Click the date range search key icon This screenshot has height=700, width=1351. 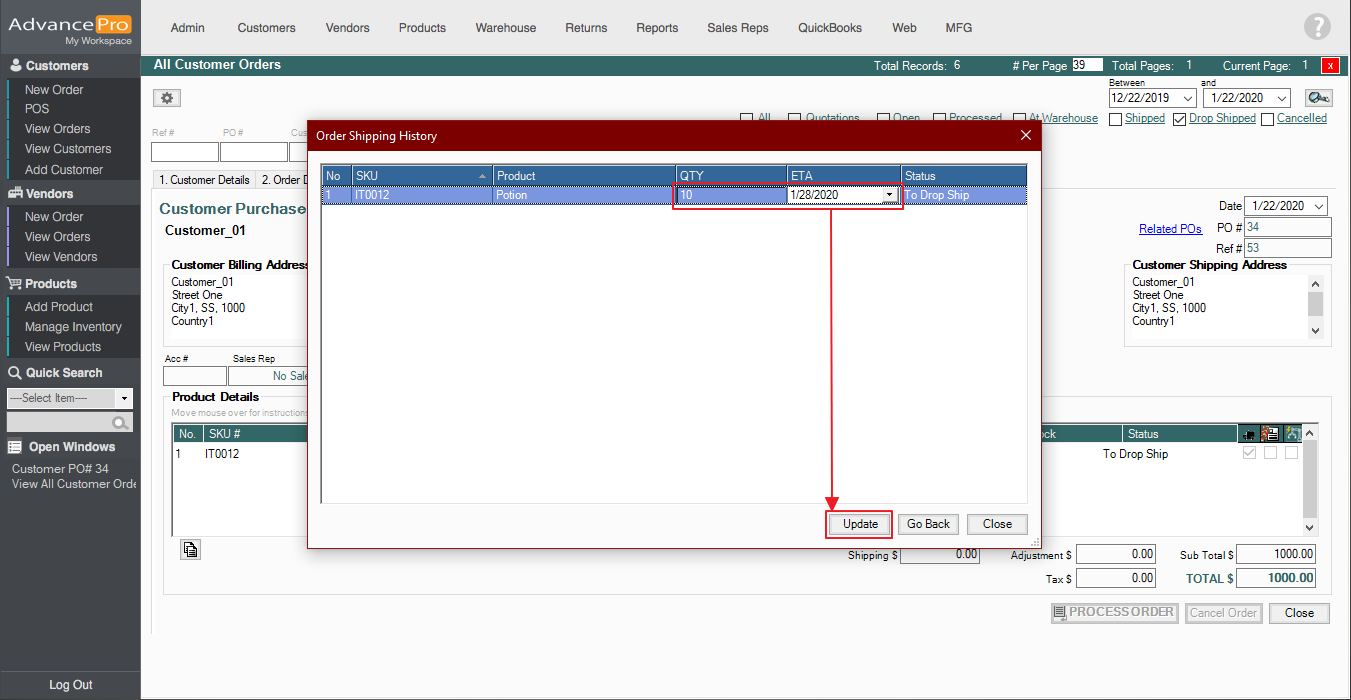click(x=1318, y=98)
